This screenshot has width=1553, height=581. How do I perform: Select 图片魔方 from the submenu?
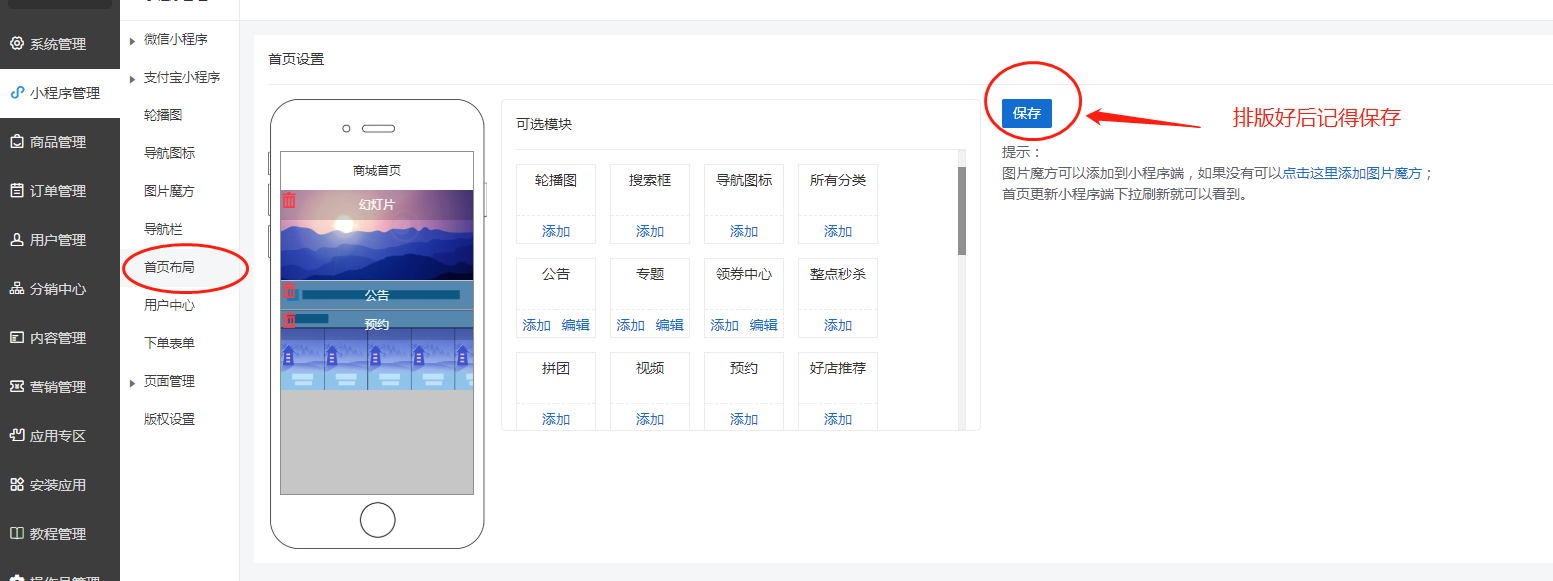[x=169, y=191]
